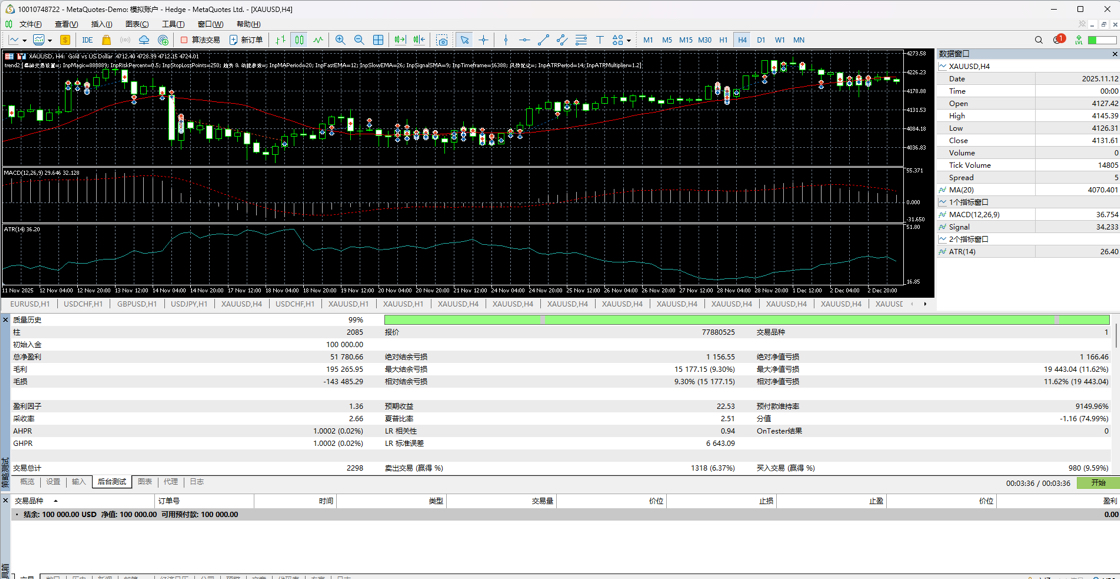
Task: Open the virtual hosting cloud icon
Action: click(144, 40)
